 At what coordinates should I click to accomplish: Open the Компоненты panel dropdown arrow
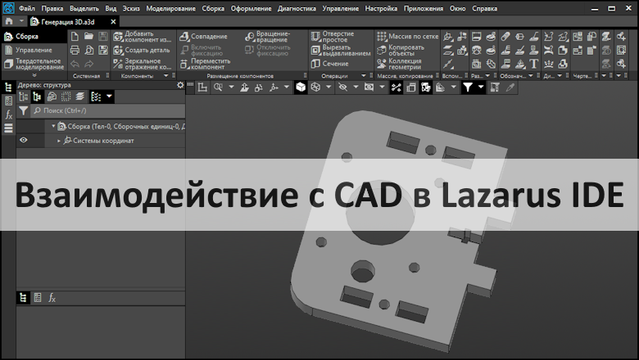166,76
